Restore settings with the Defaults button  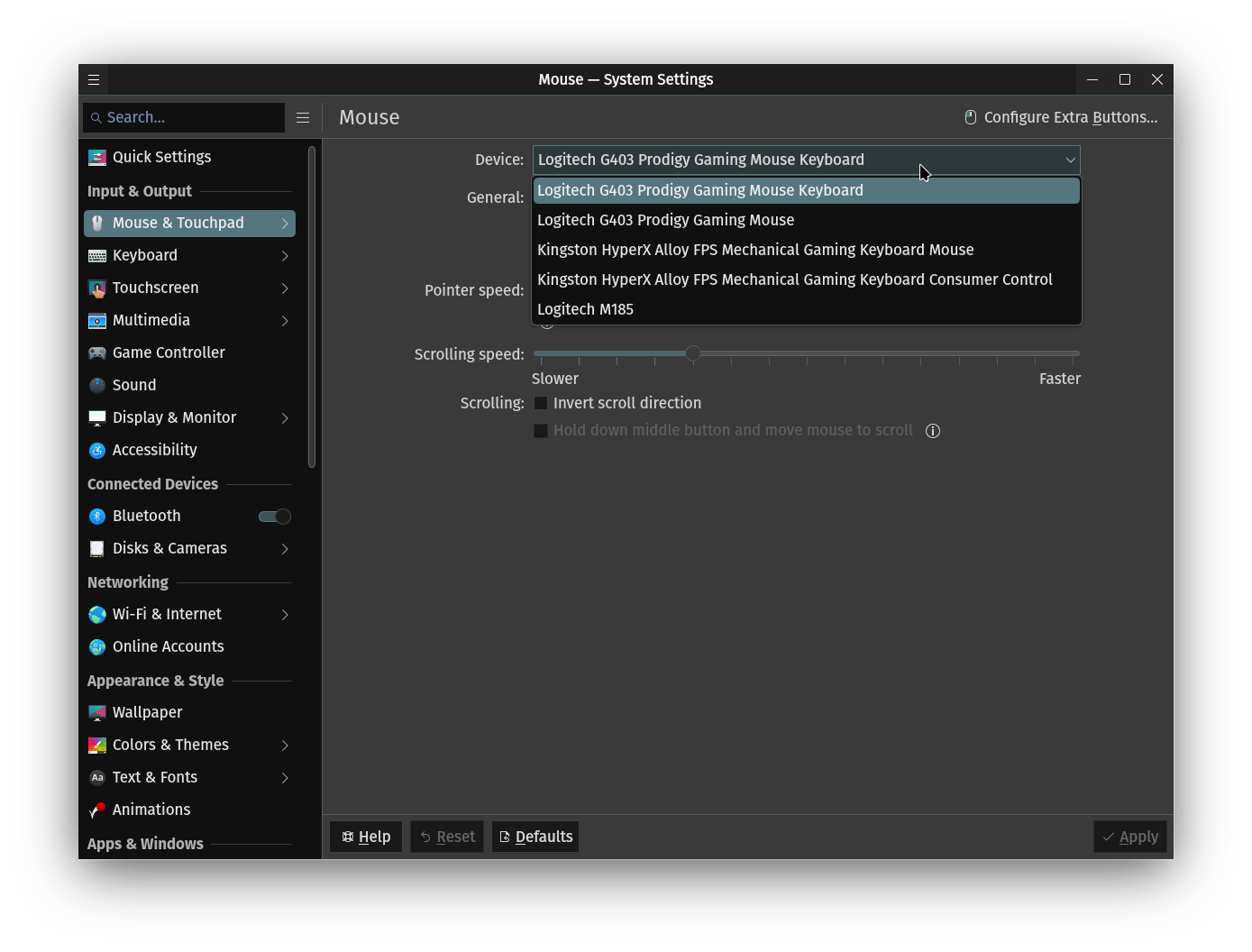pyautogui.click(x=535, y=837)
